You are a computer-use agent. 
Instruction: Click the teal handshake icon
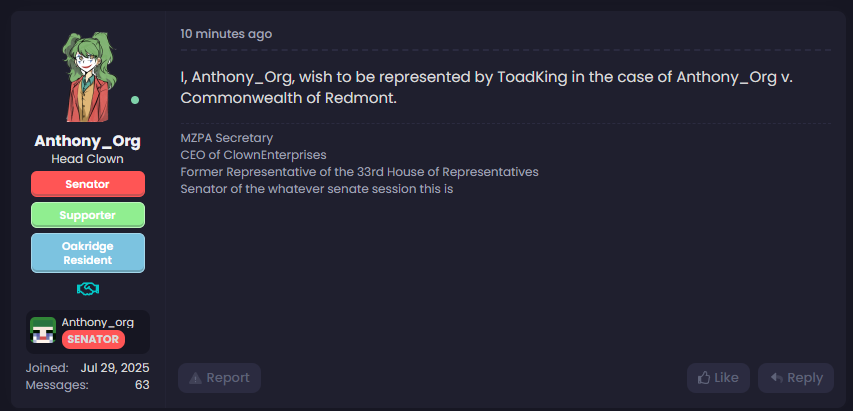click(88, 289)
